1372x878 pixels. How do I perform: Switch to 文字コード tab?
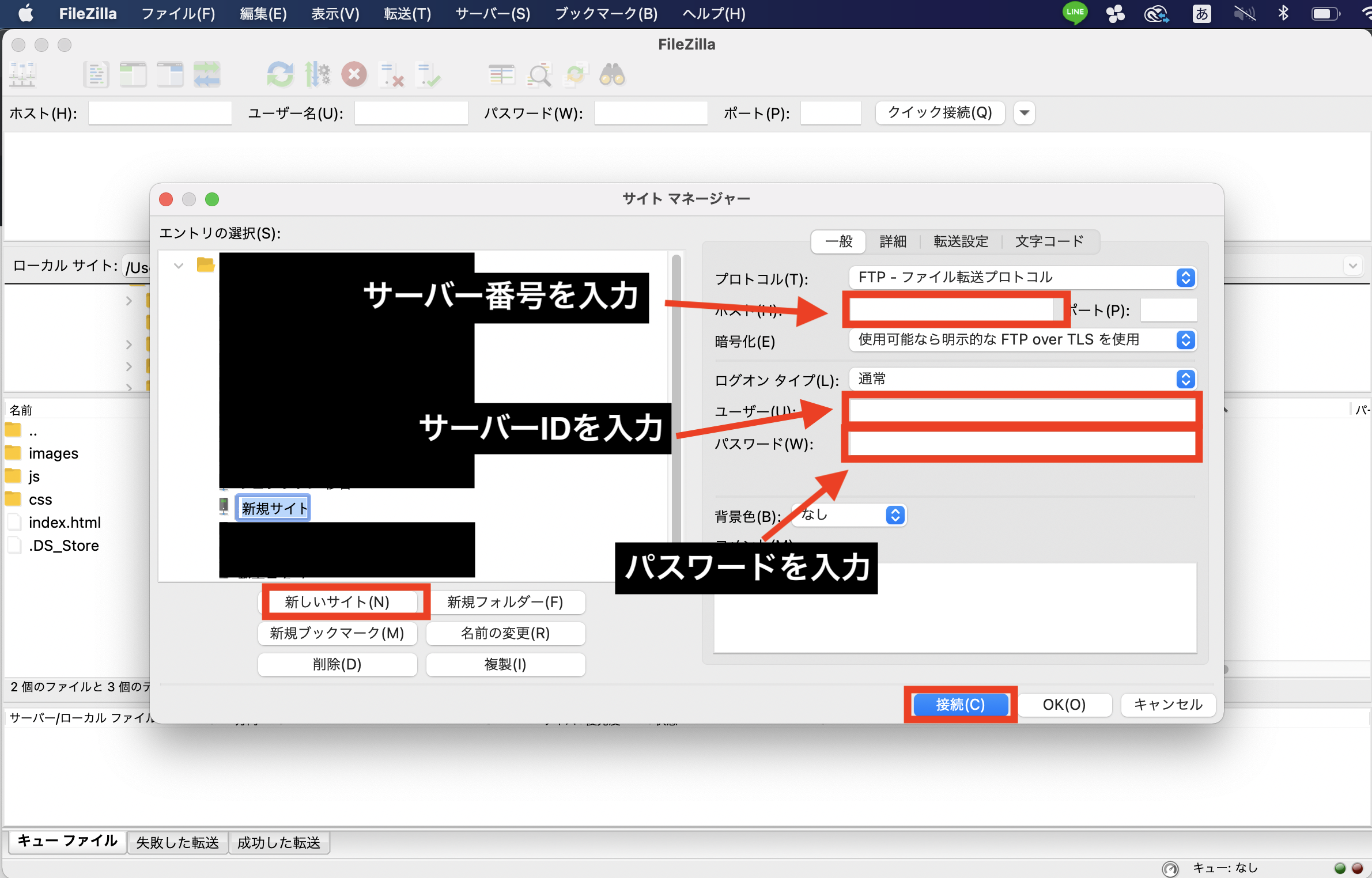click(1049, 241)
